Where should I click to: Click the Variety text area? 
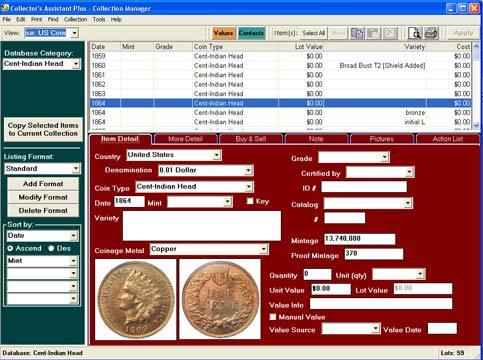202,226
